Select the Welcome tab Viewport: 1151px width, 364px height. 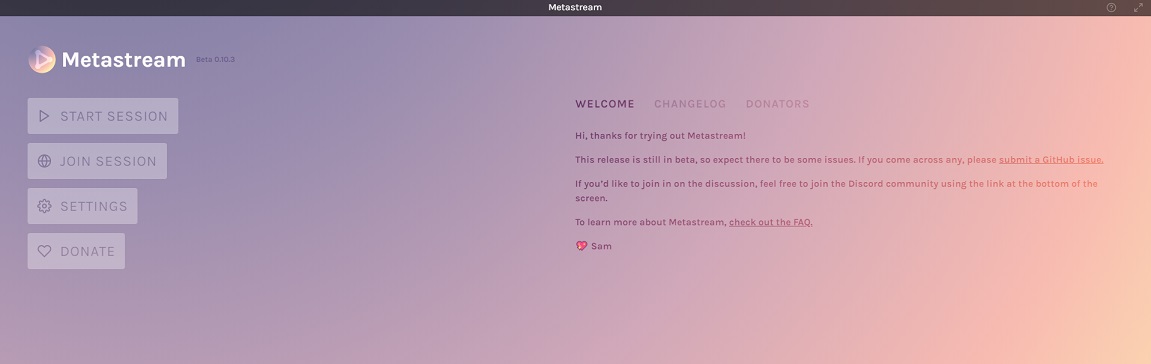[605, 104]
